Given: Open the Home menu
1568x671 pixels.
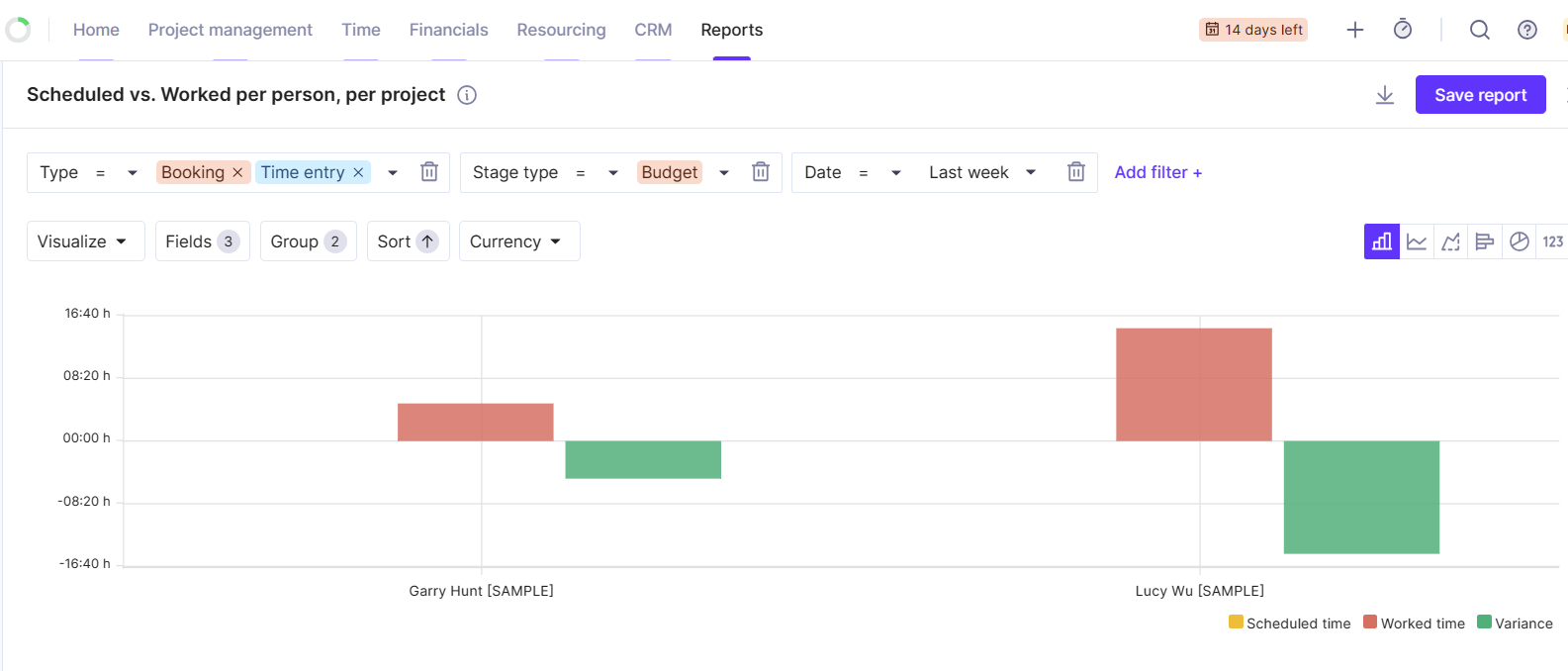Looking at the screenshot, I should tap(96, 30).
